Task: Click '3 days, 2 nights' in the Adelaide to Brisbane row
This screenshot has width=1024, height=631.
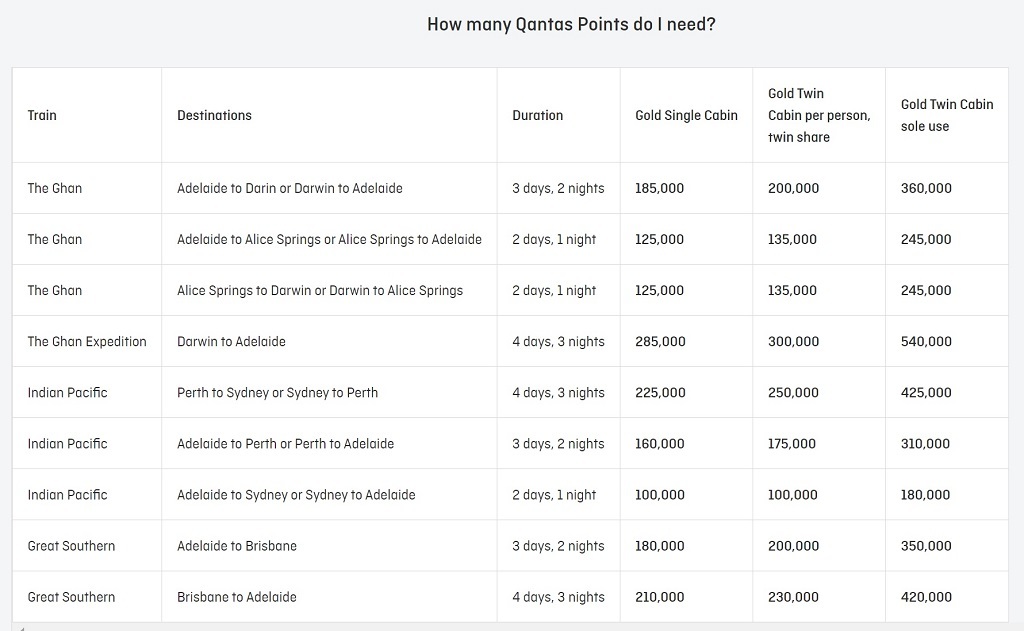Action: pyautogui.click(x=558, y=546)
